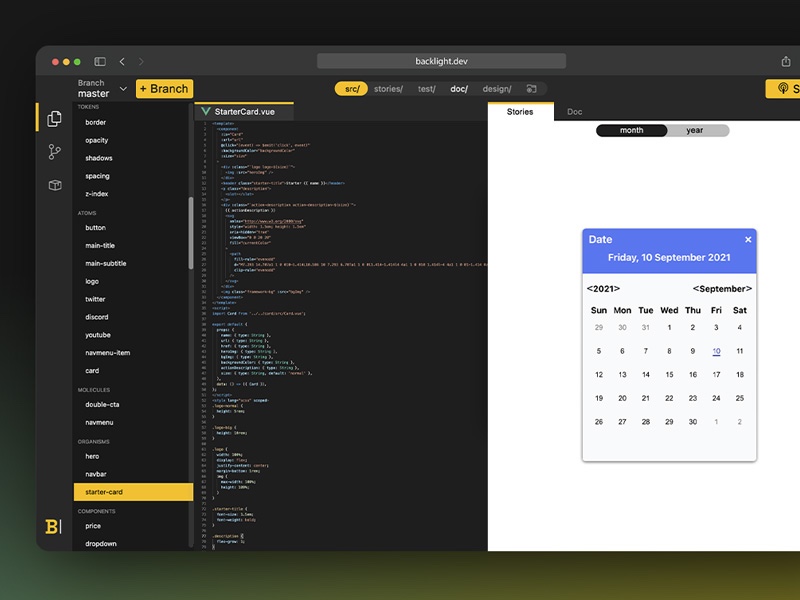Open the shadows token in sidebar
800x600 pixels.
(x=98, y=158)
